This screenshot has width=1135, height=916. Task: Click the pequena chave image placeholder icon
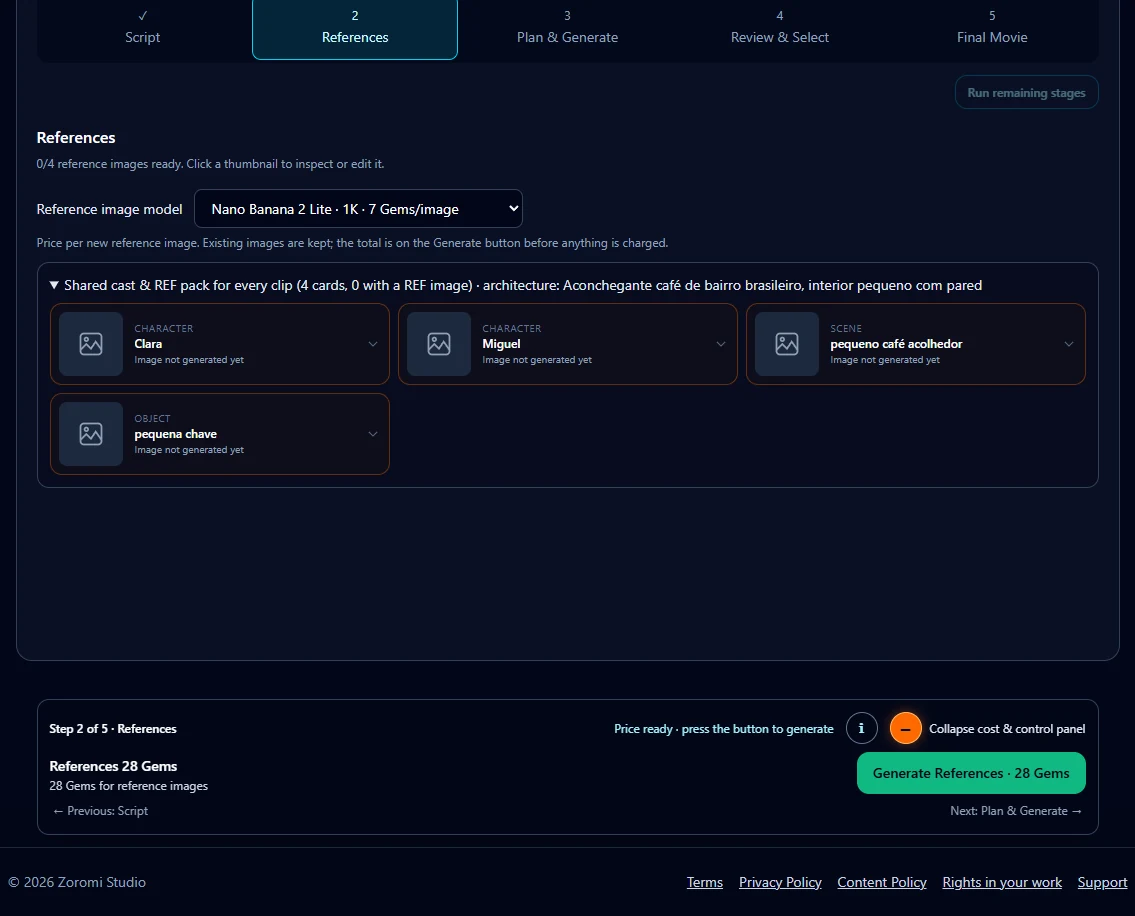90,434
